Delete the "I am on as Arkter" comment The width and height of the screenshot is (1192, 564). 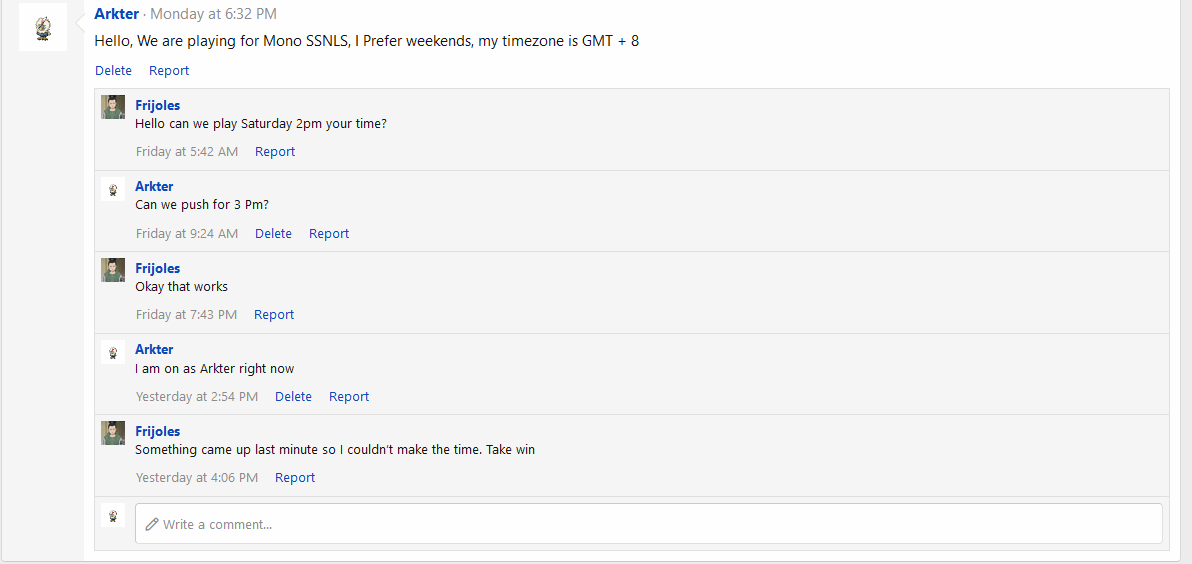pyautogui.click(x=293, y=397)
